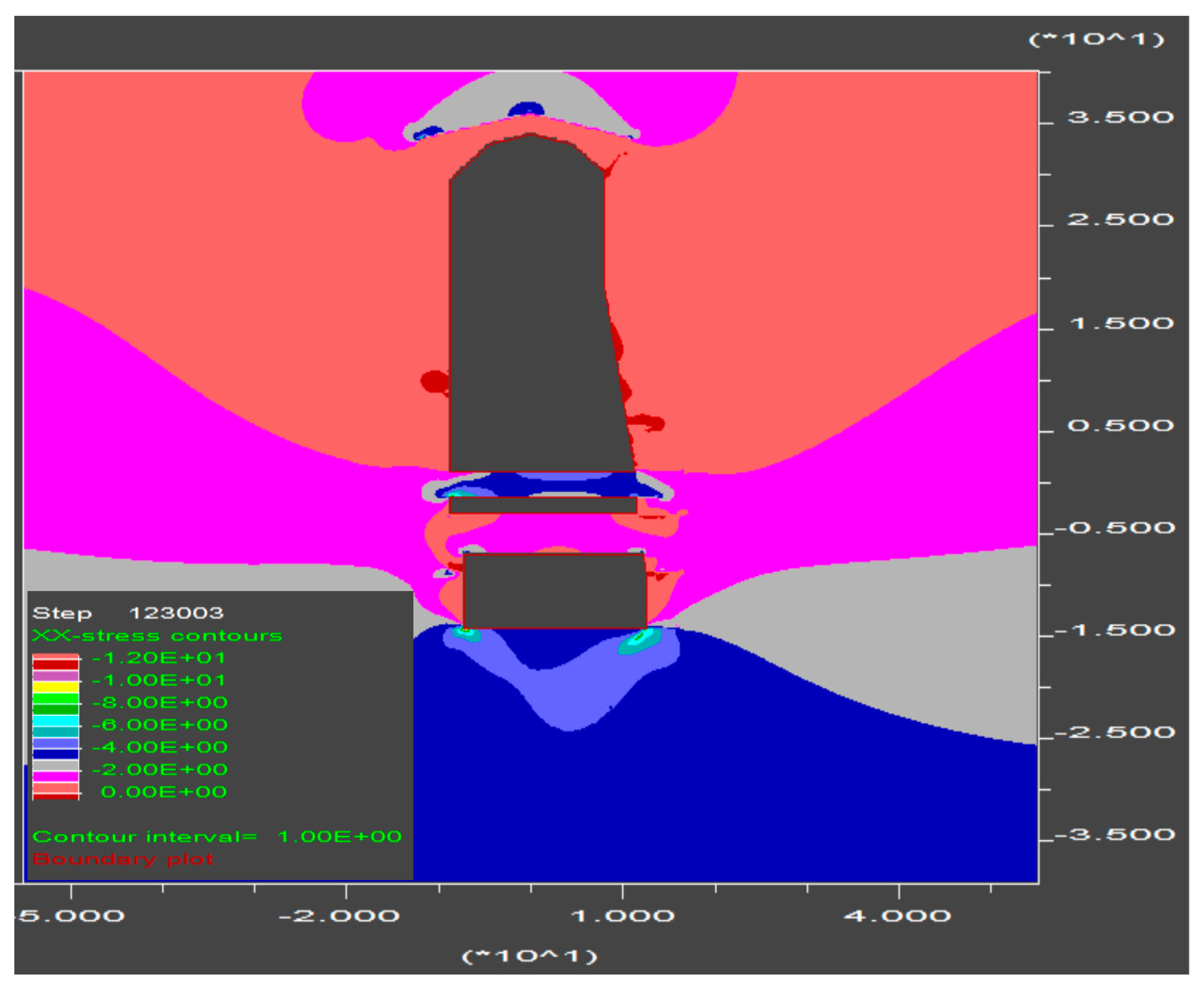The image size is (1204, 993).
Task: Click the x-axis label 4.000
Action: [898, 917]
